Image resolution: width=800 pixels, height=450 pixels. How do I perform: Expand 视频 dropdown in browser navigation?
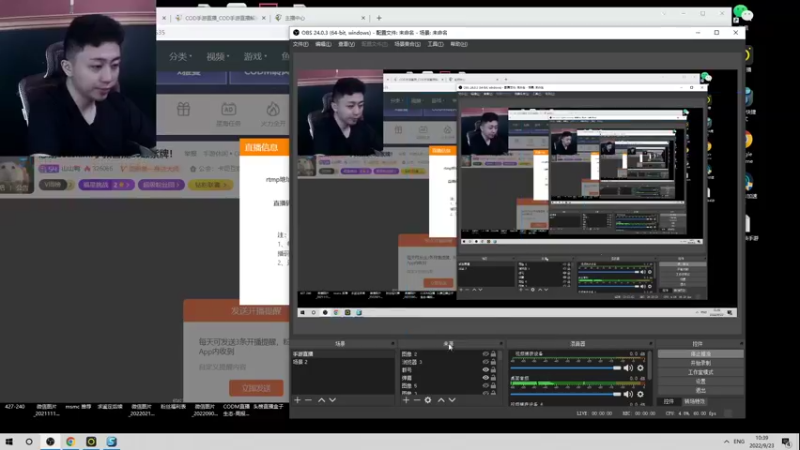[x=218, y=56]
